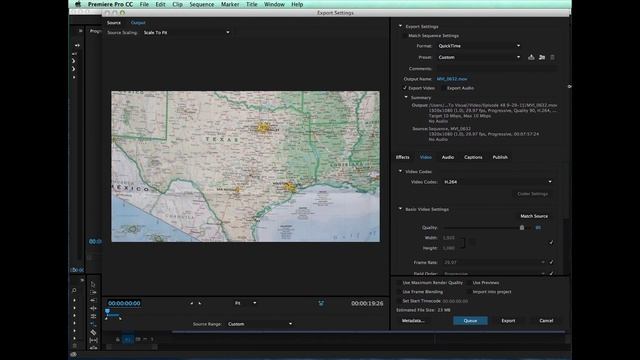Collapse the Basic Video Settings section
Screen dimensions: 640x360
400,209
